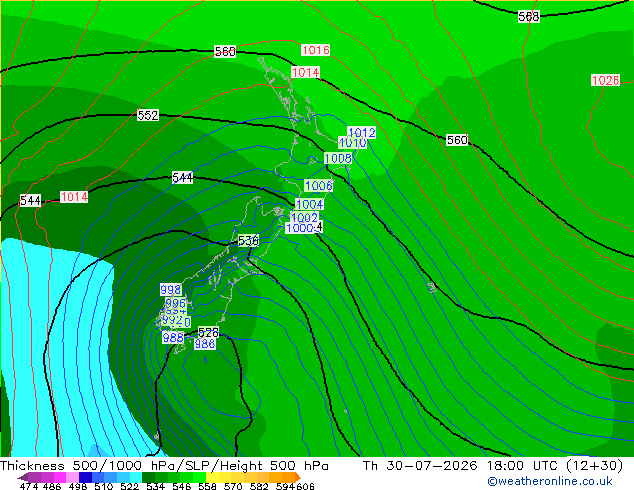The width and height of the screenshot is (634, 490).
Task: Click the blue '1010' isobar label
Action: coord(353,143)
